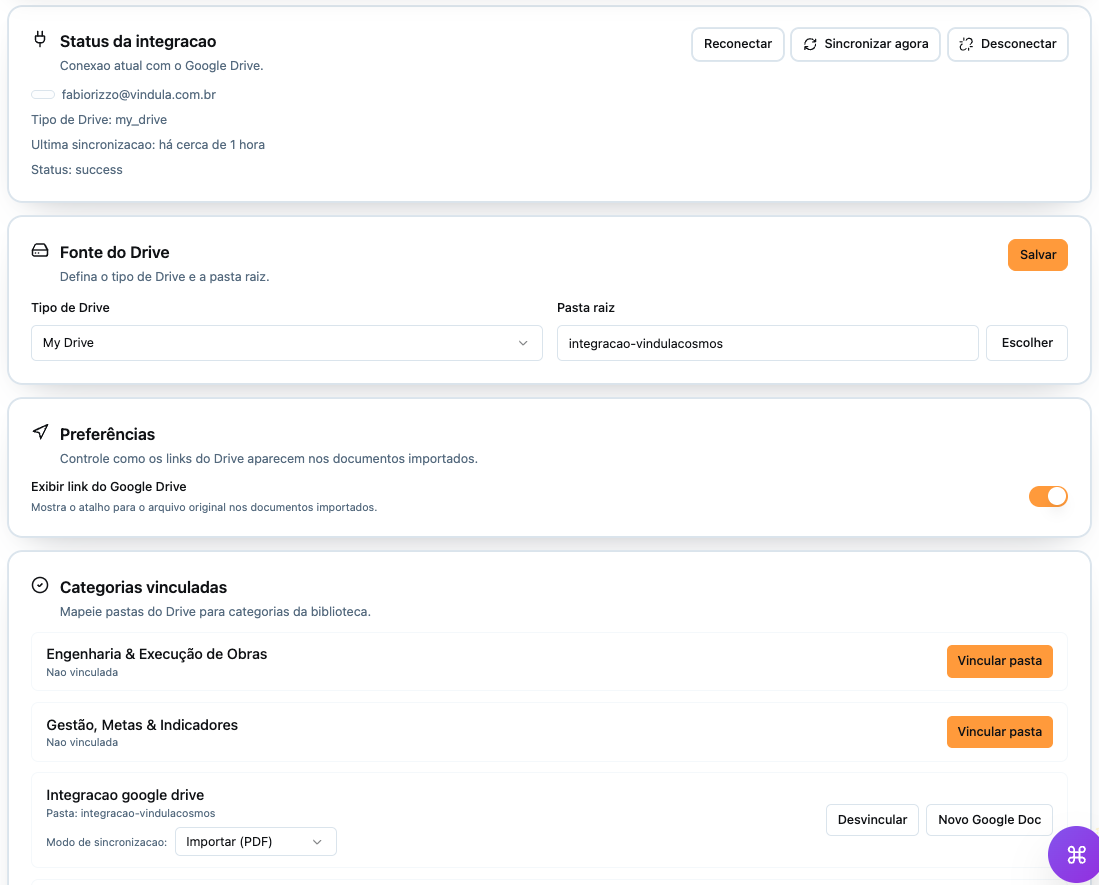This screenshot has height=885, width=1099.
Task: Trigger Sincronizar agora to sync now
Action: click(865, 44)
